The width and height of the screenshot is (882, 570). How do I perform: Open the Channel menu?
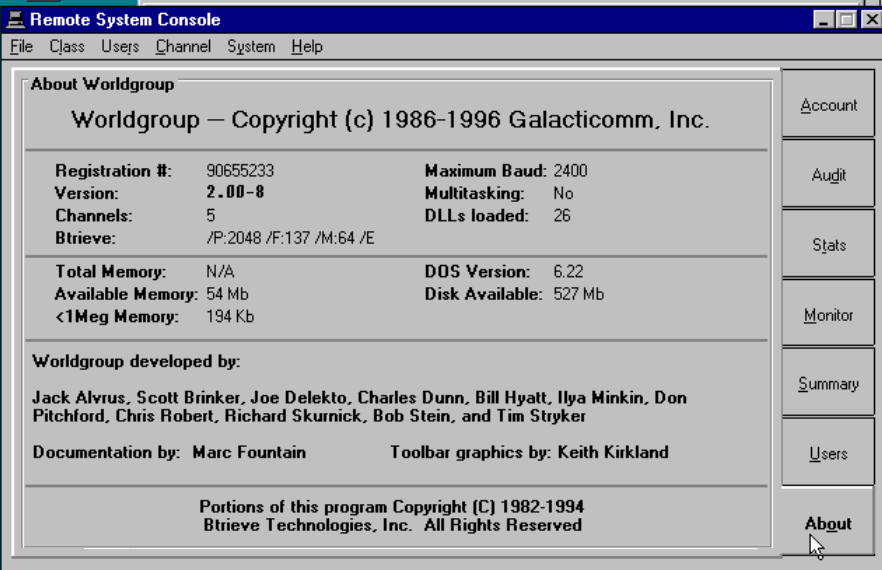[x=183, y=47]
